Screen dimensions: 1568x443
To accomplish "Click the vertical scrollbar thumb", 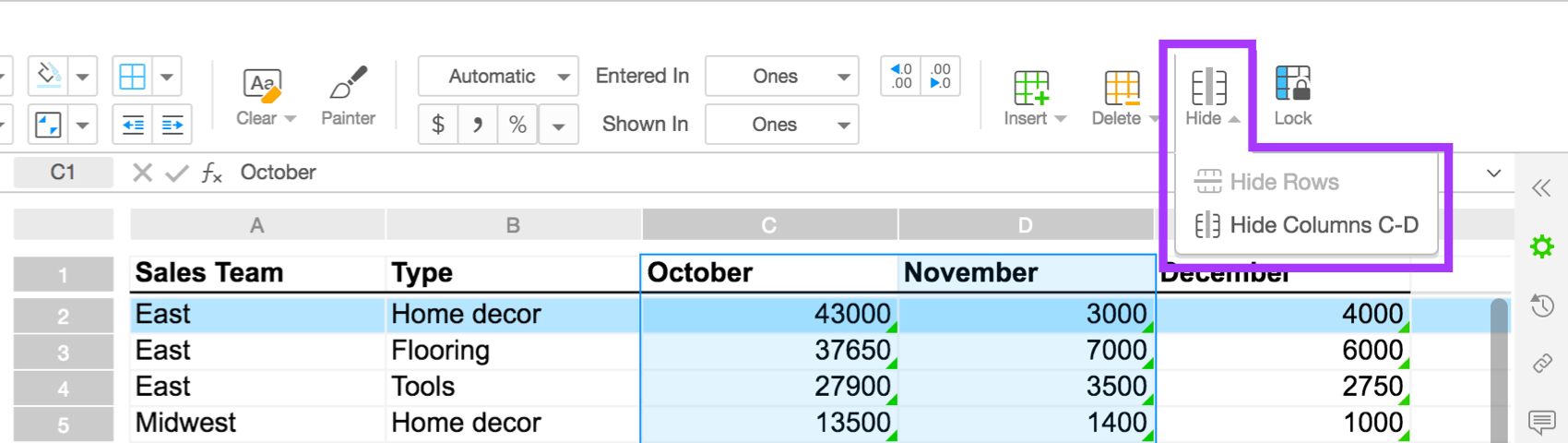I will click(x=1500, y=369).
